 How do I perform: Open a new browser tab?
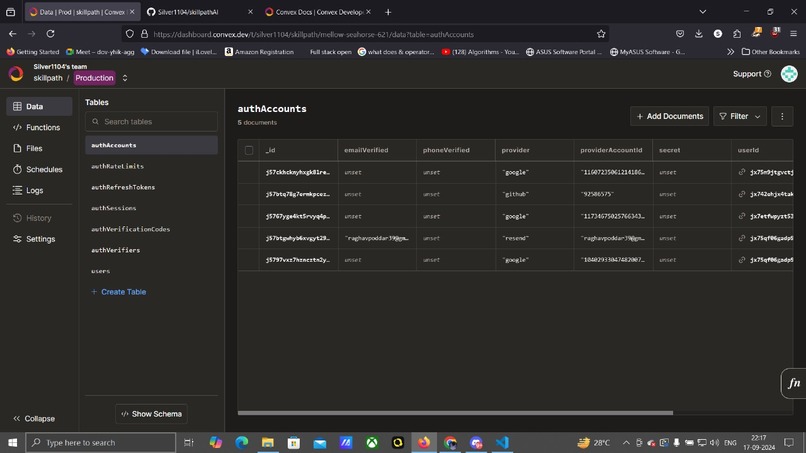[x=388, y=12]
